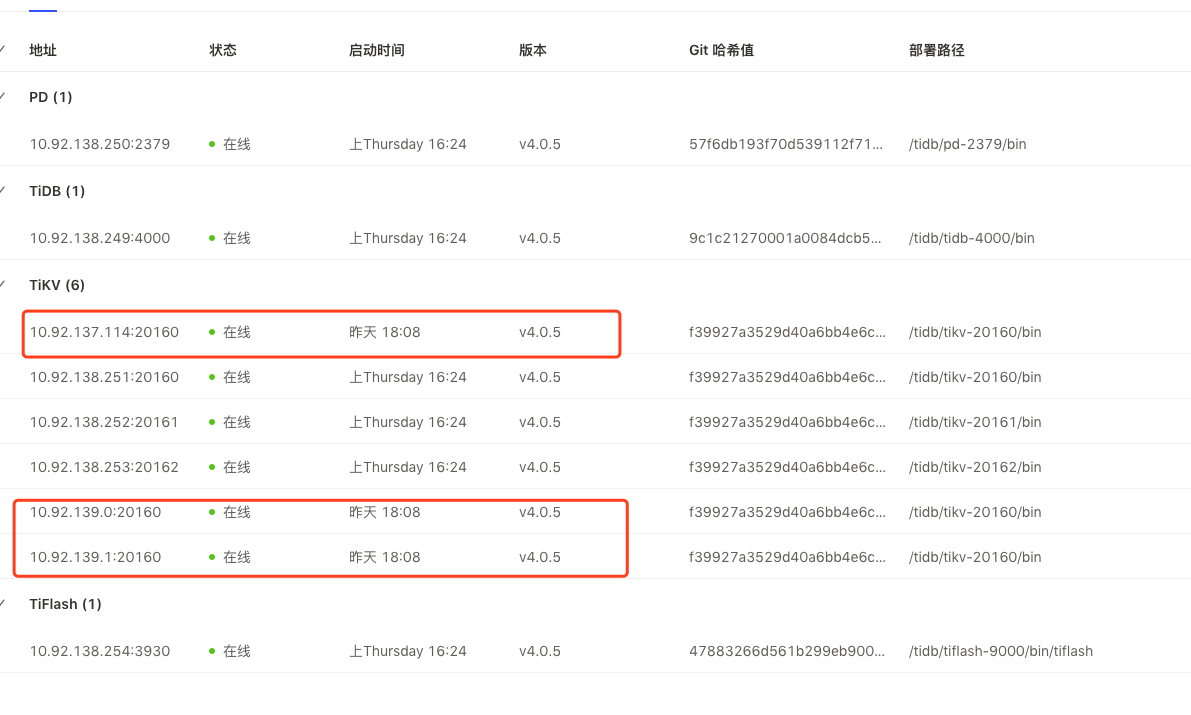Select TiKV address 10.92.137.114:20160

click(104, 332)
